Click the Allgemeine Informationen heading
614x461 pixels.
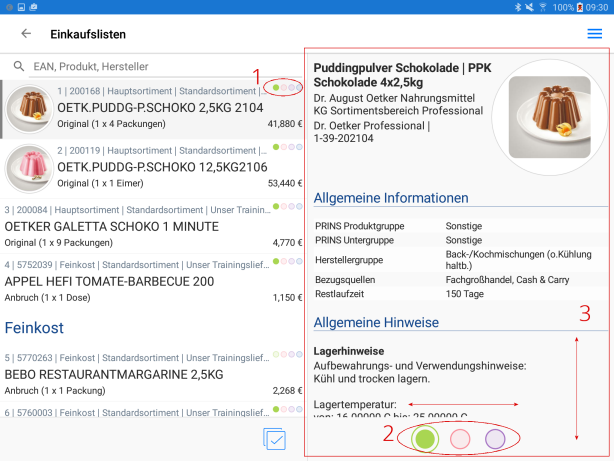click(391, 198)
